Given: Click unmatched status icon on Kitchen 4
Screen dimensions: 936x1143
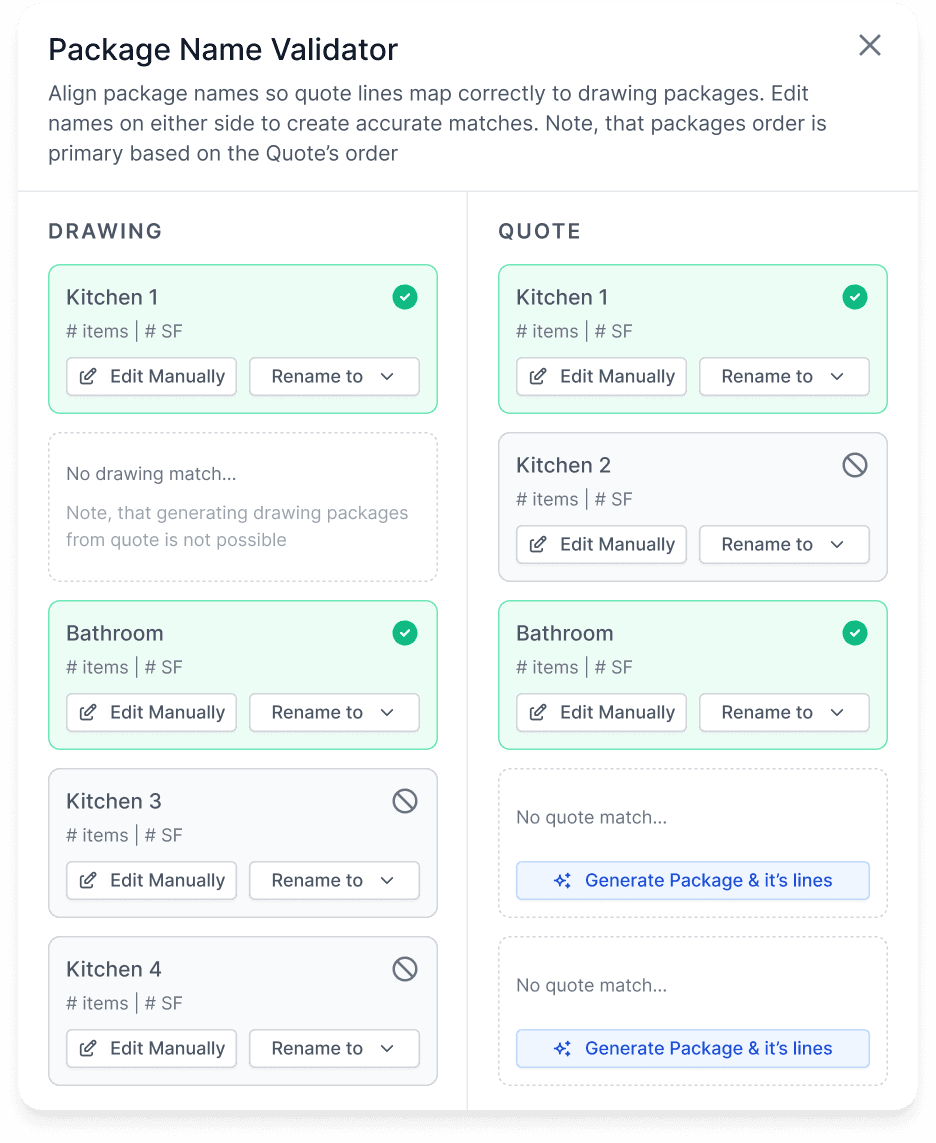Looking at the screenshot, I should 405,969.
